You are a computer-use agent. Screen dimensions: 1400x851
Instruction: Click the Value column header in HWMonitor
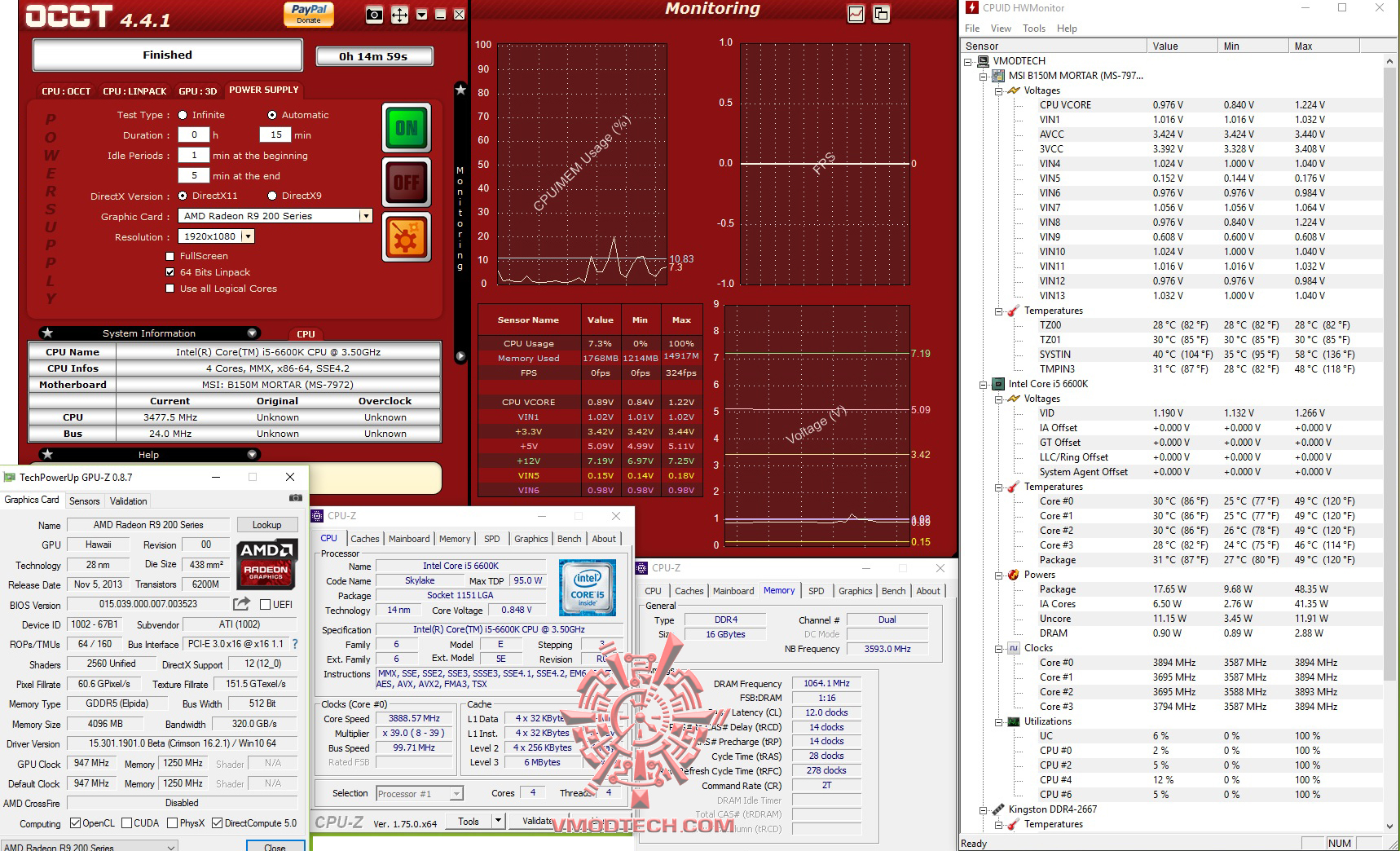[1182, 46]
